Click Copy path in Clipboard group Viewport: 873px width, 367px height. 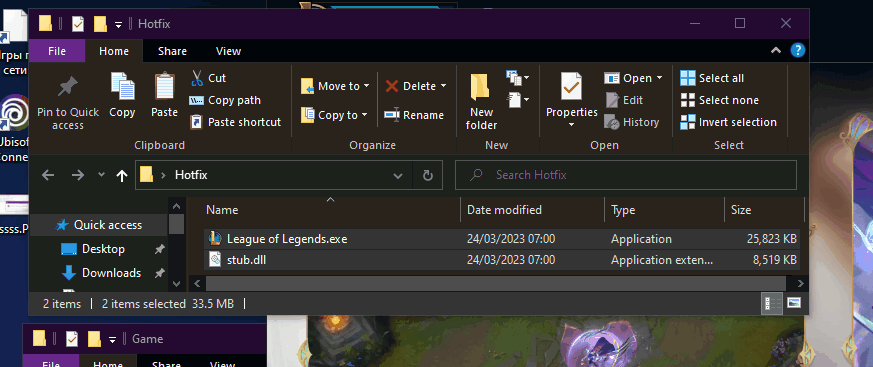coord(225,100)
